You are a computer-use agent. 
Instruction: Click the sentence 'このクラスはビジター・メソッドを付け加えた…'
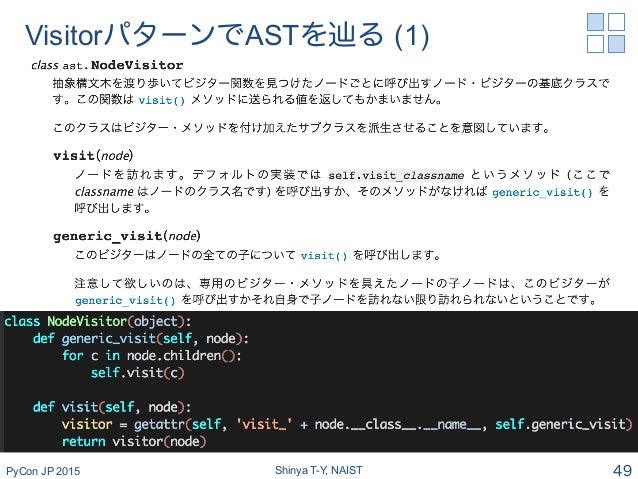tap(301, 128)
